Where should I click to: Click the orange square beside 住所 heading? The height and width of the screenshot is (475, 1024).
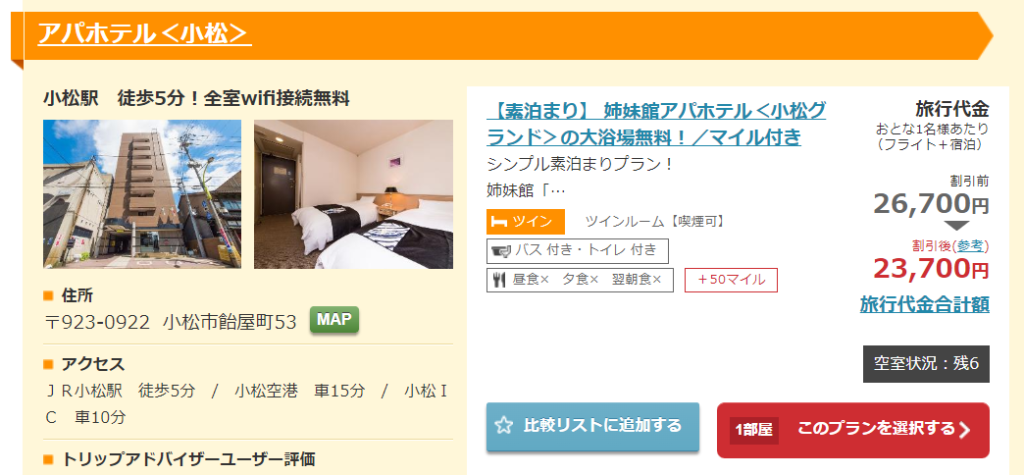coord(48,295)
